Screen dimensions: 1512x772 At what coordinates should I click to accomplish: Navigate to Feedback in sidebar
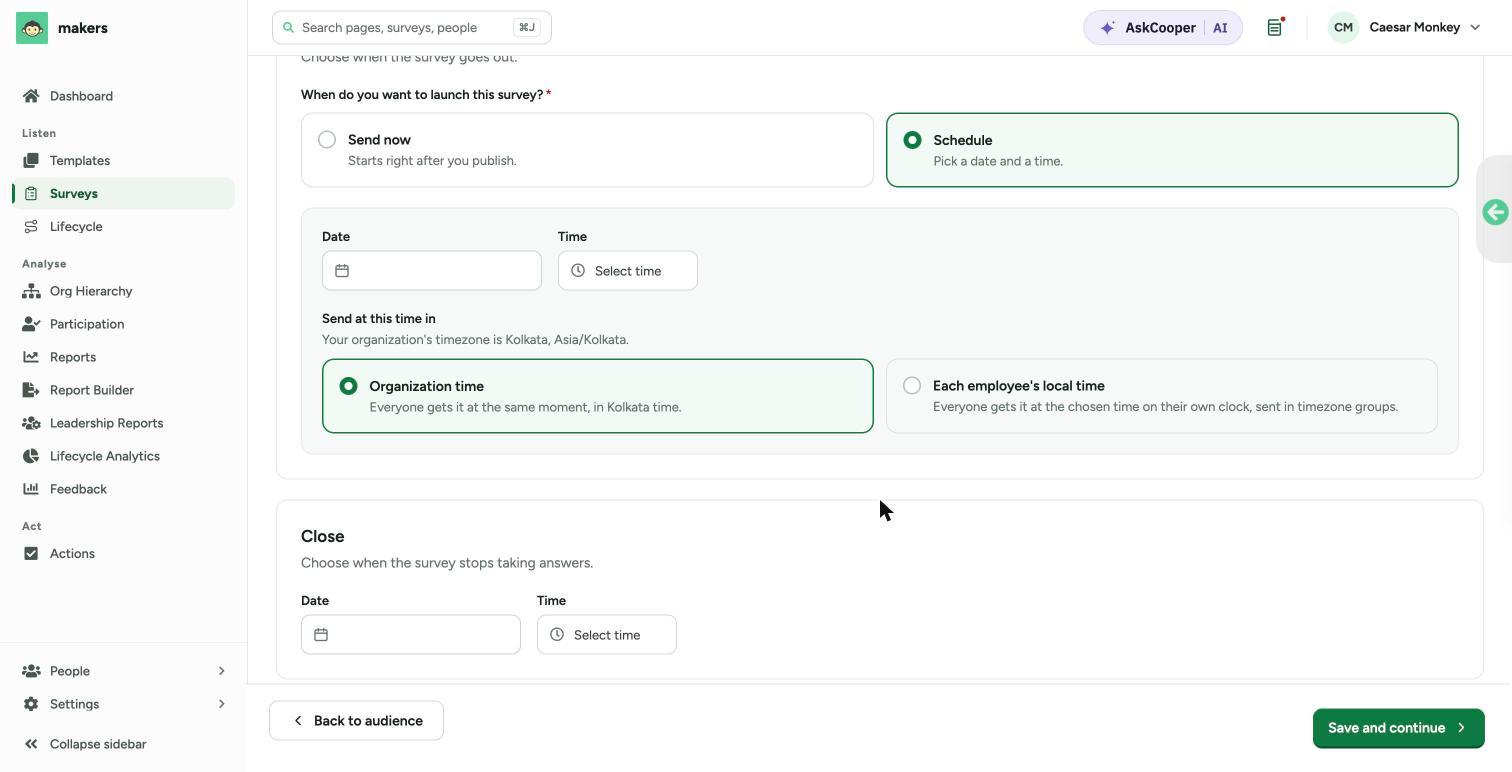point(124,489)
